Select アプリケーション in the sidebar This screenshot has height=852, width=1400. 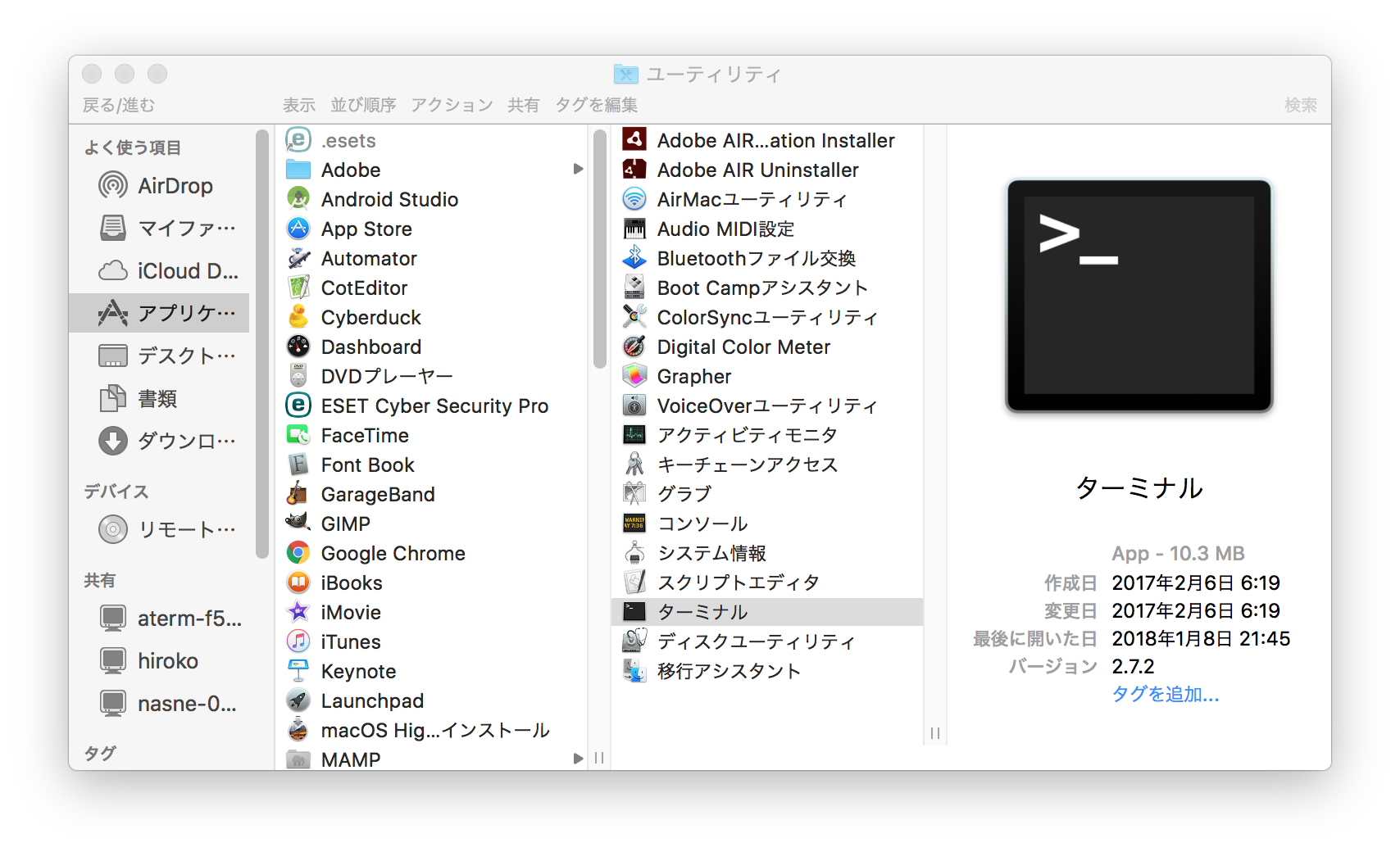pyautogui.click(x=159, y=313)
